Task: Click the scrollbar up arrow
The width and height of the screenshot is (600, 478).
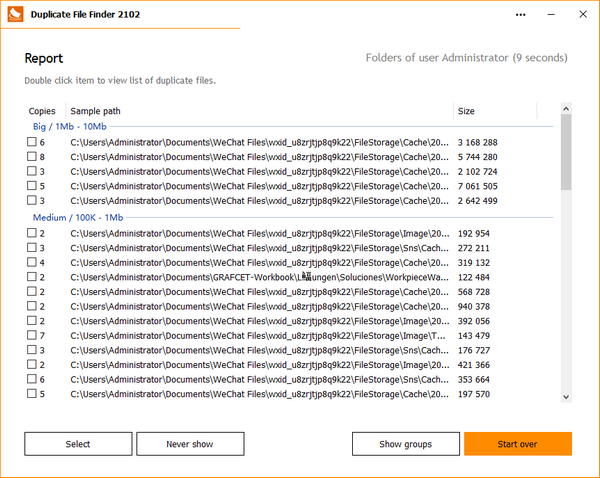Action: tap(566, 108)
